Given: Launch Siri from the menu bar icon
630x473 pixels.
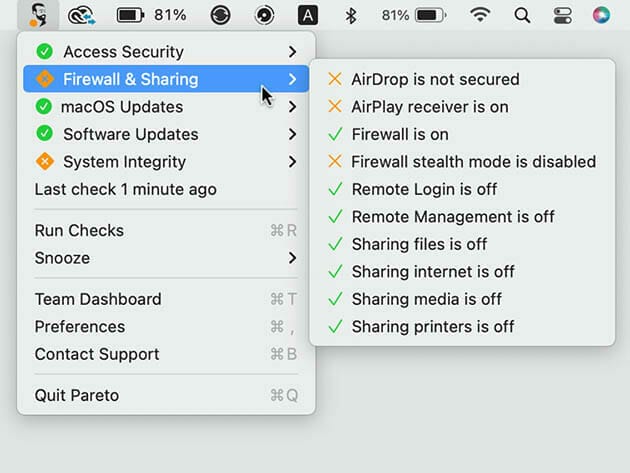Looking at the screenshot, I should pos(601,15).
